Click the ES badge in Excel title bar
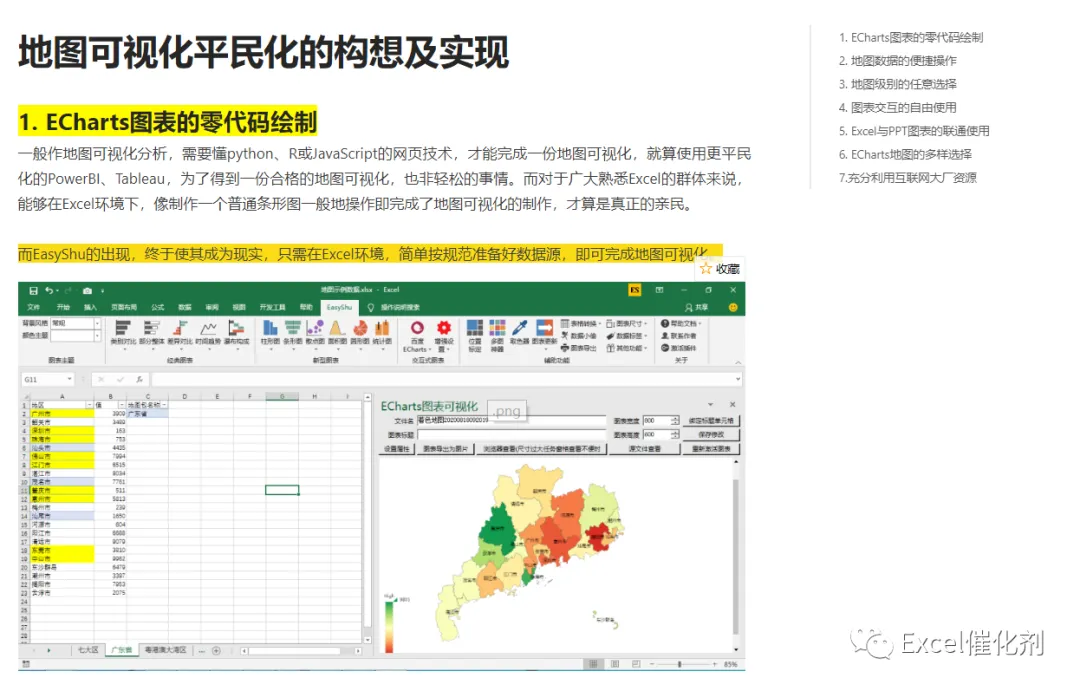1080x691 pixels. [x=635, y=290]
